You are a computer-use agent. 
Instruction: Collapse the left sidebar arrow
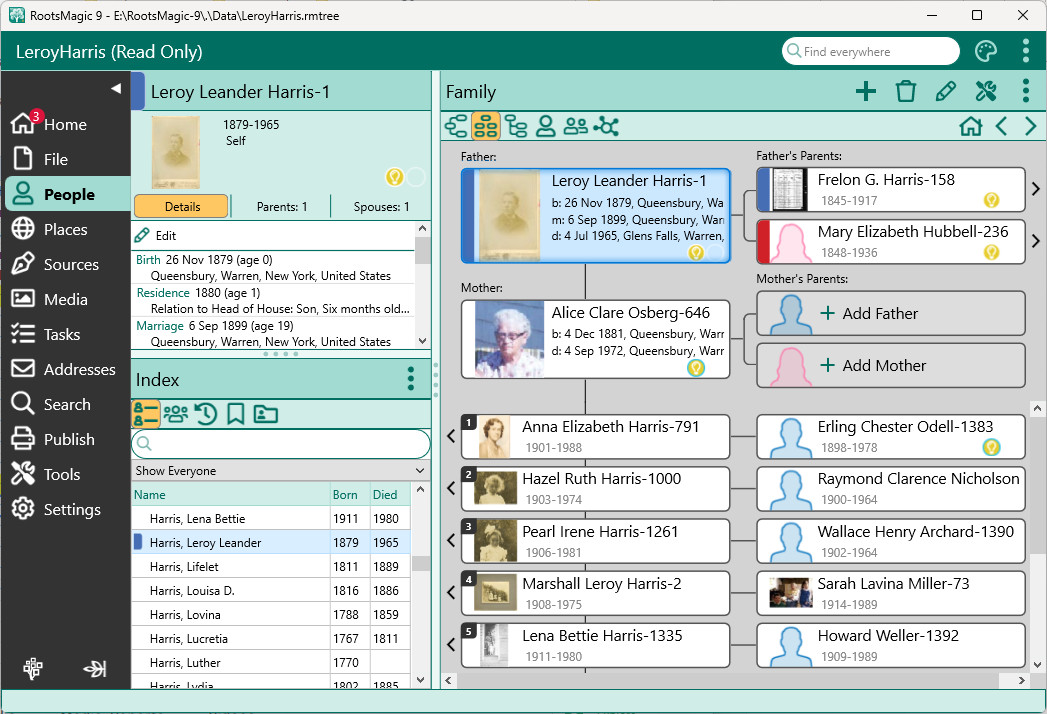pyautogui.click(x=115, y=88)
